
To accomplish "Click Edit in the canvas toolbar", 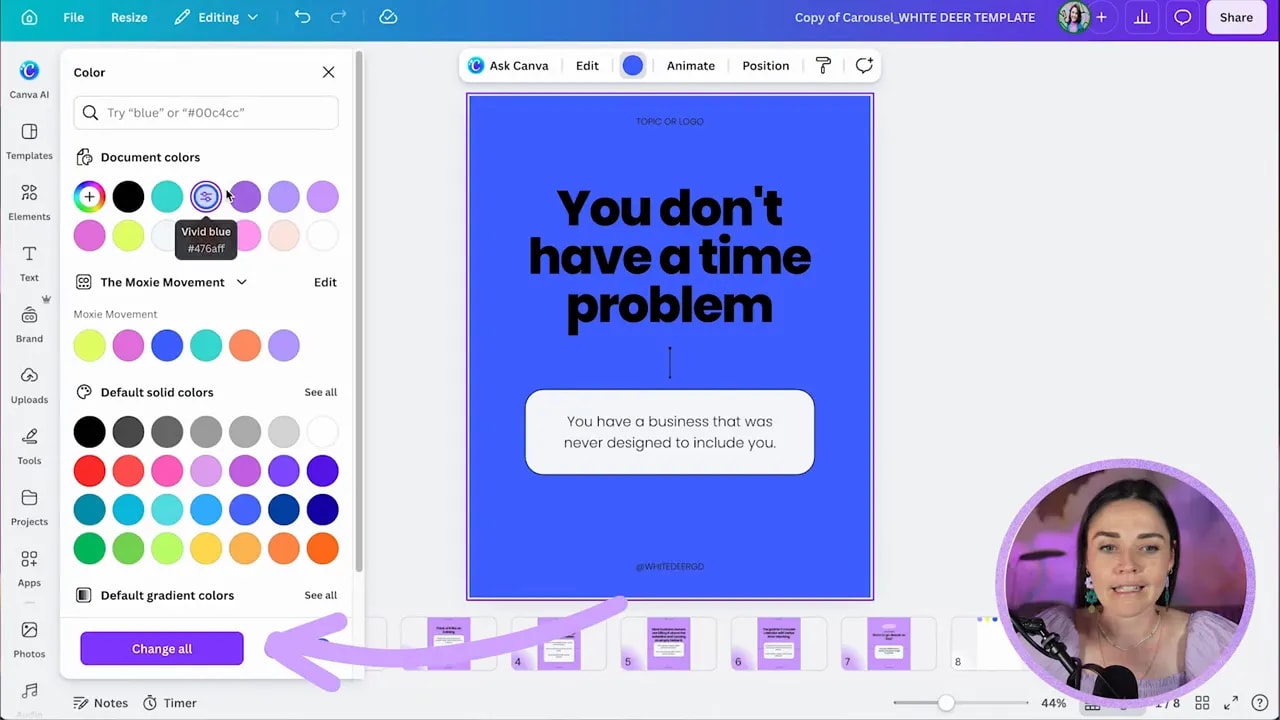I will coord(587,65).
